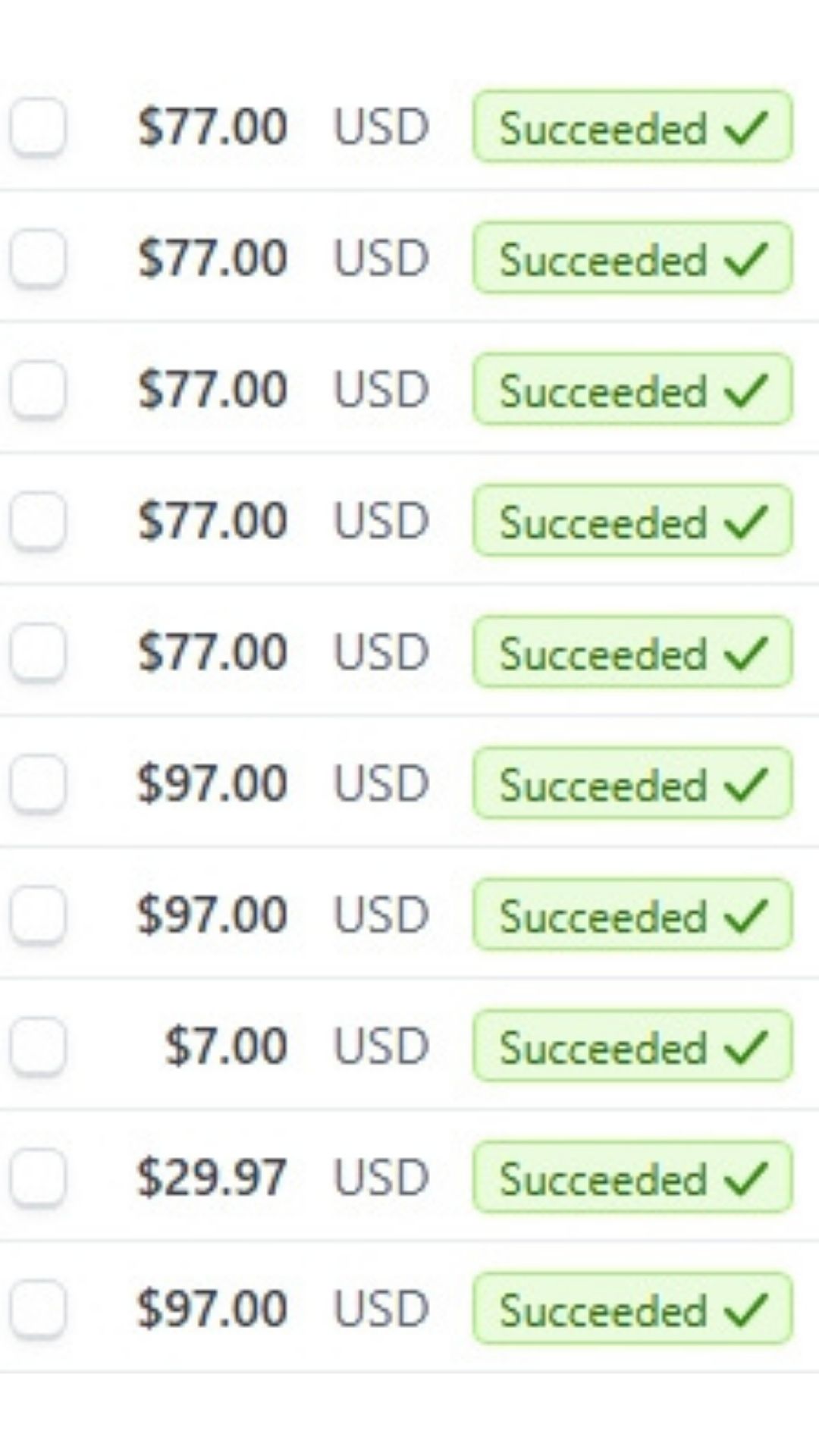This screenshot has width=819, height=1456.
Task: Click the green checkmark icon in the $7.00 row
Action: (746, 1046)
